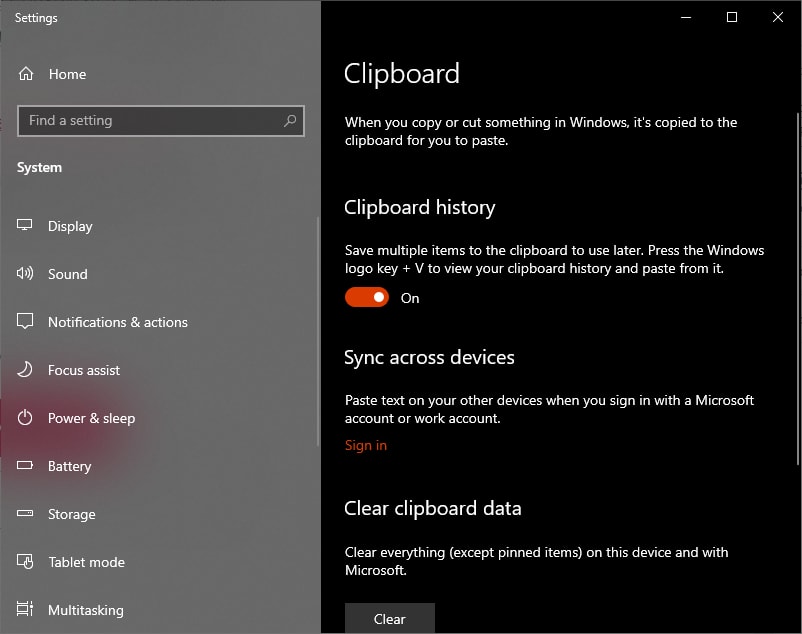Click the Focus assist moon icon
Image resolution: width=802 pixels, height=634 pixels.
point(25,369)
